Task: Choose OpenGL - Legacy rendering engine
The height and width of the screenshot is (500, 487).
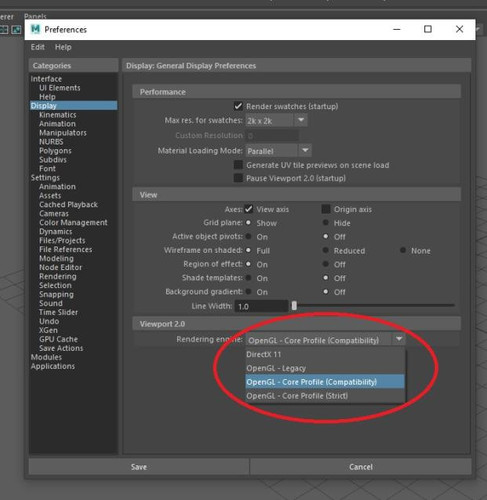Action: pos(325,368)
